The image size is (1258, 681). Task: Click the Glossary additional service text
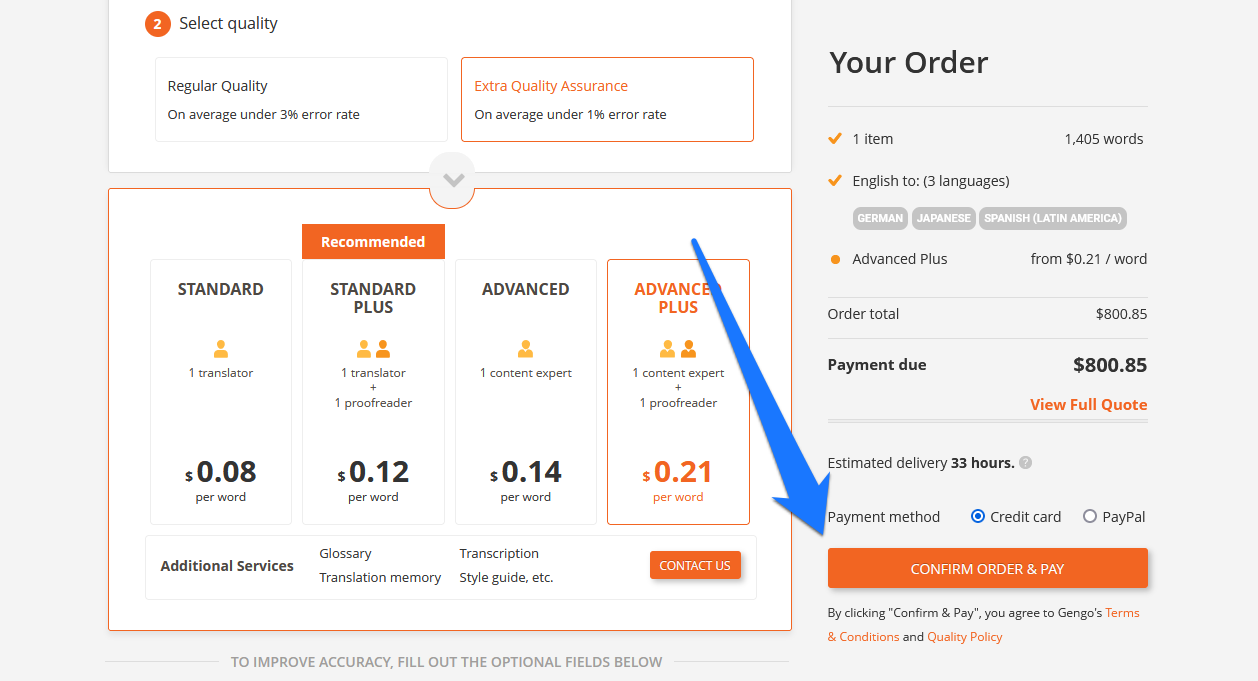point(345,553)
